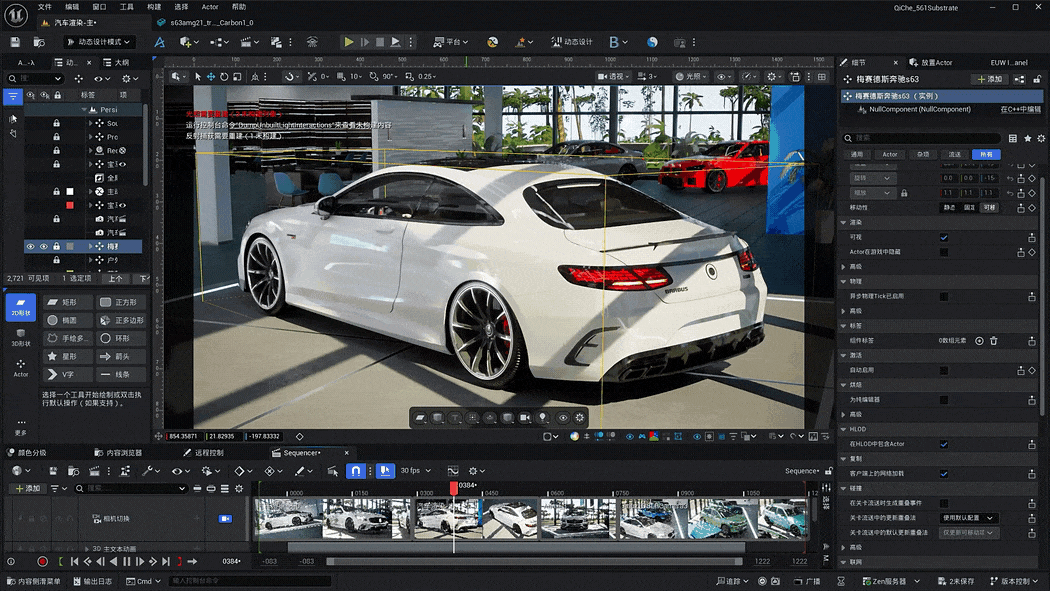Screen dimensions: 1050x591
Task: Choose the 线条 line shape tool
Action: 121,375
